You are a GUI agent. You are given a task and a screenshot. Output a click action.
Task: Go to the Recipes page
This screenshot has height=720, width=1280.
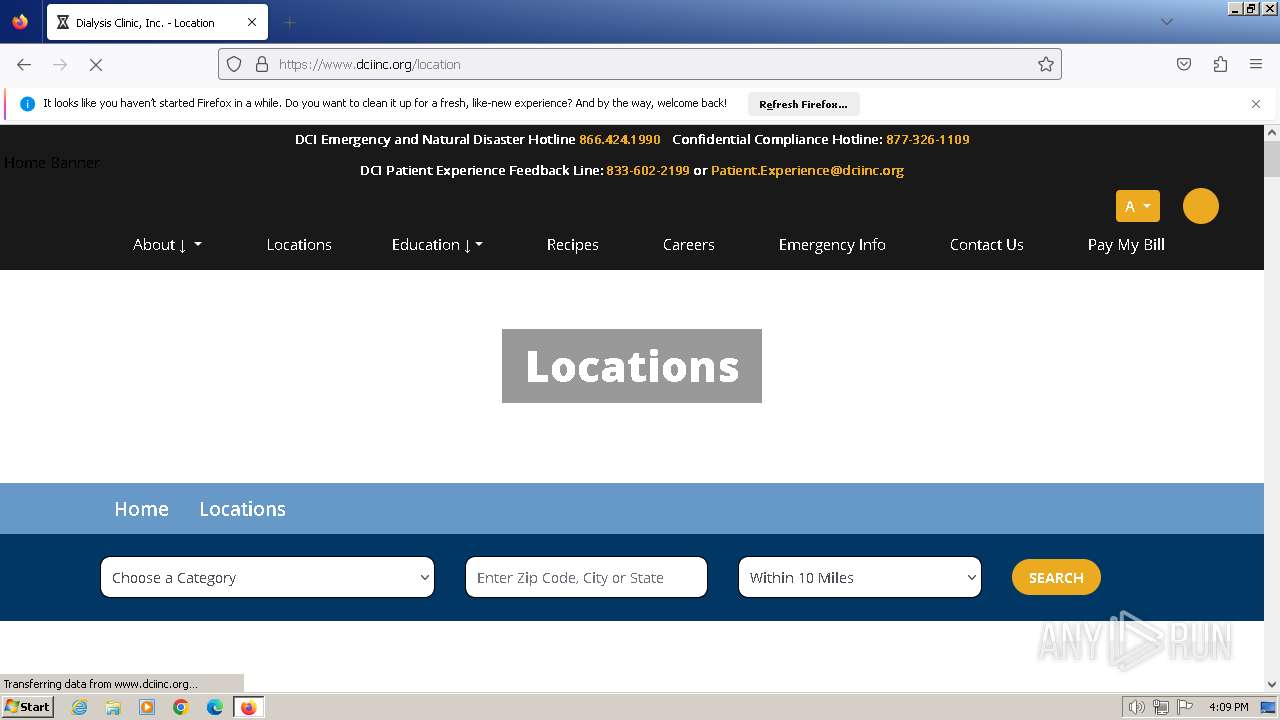tap(572, 244)
